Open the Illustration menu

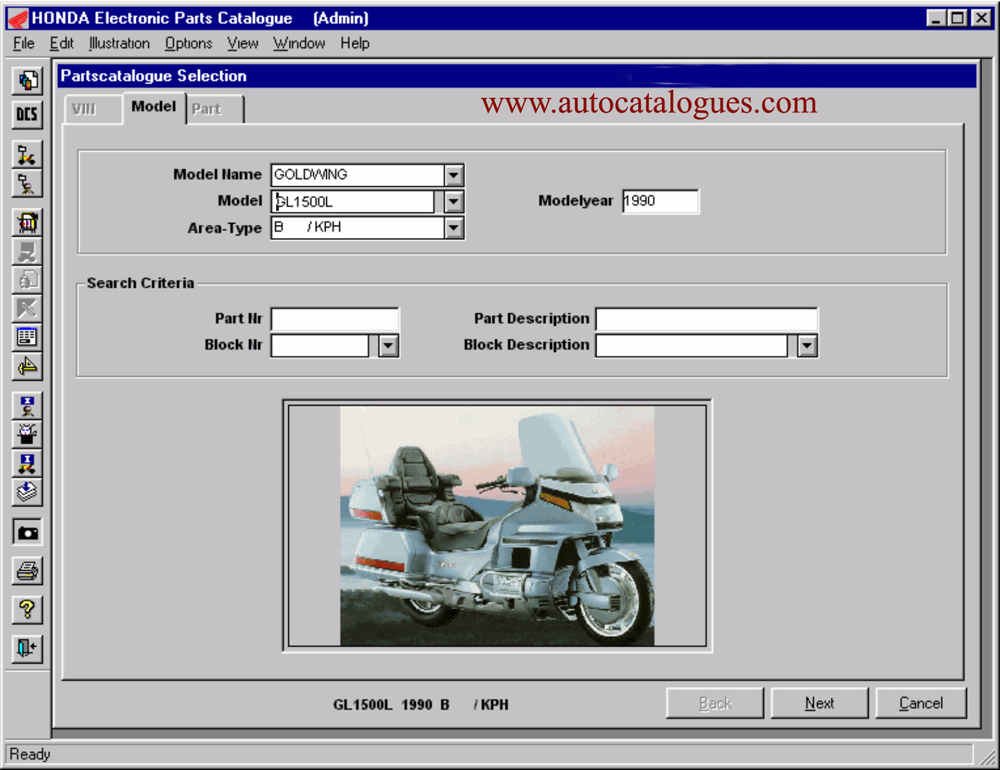click(119, 43)
